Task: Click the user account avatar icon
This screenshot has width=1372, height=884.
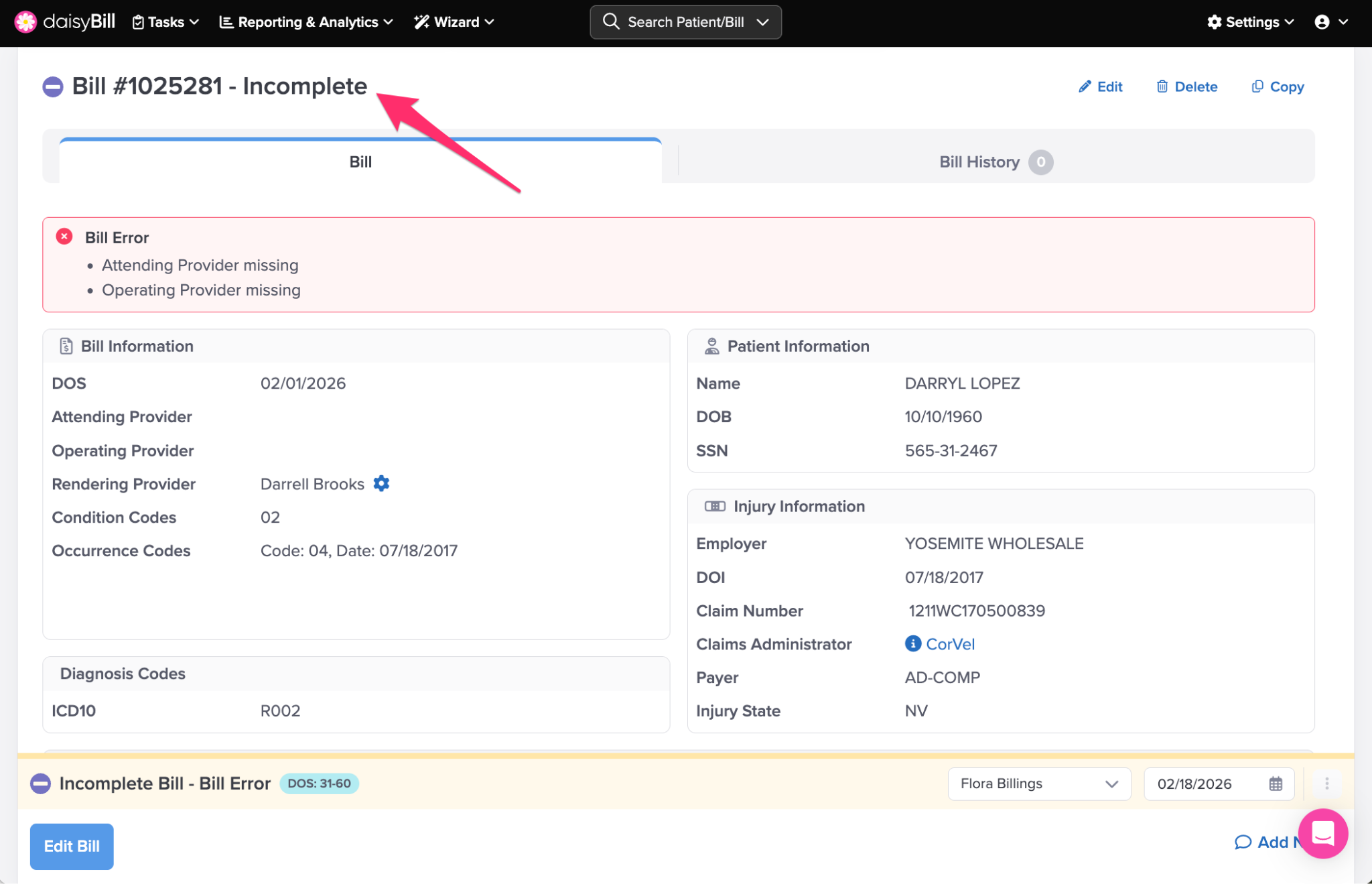Action: 1322,21
